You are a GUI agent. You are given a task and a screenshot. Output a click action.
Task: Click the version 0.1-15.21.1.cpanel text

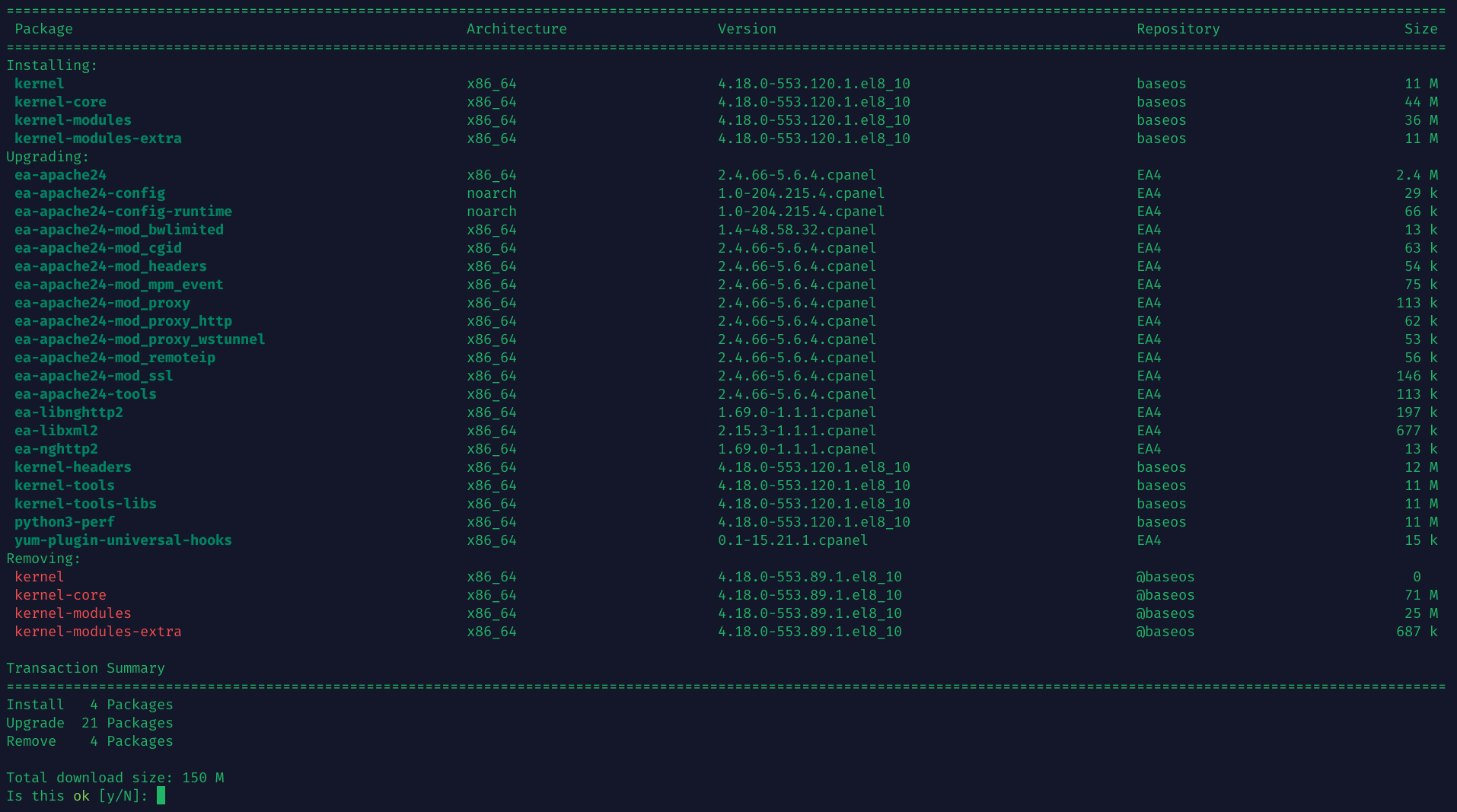792,540
